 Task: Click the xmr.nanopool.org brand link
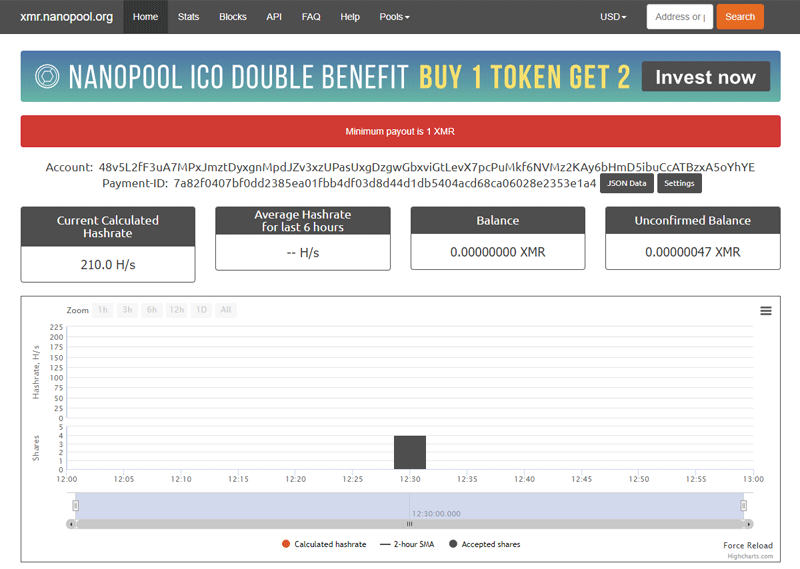[x=66, y=17]
